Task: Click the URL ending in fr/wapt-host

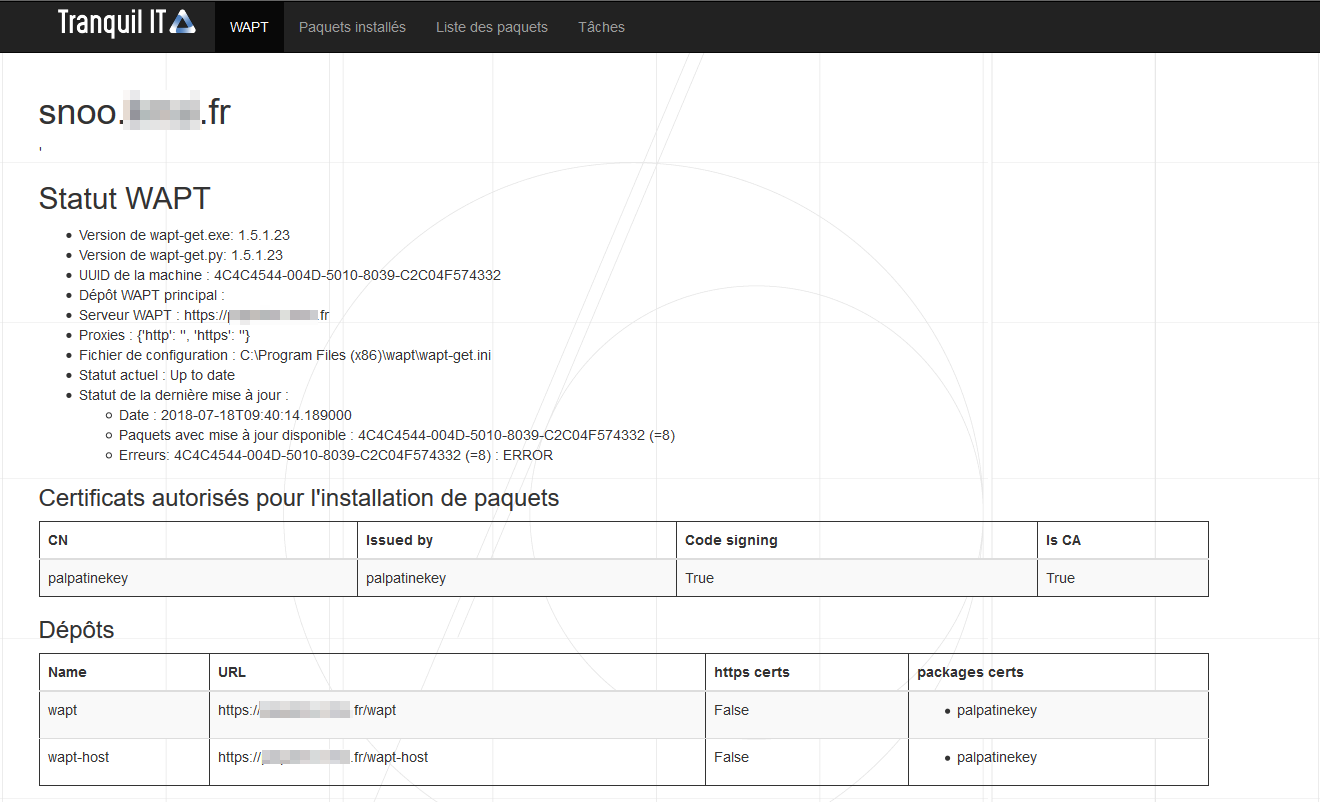Action: [323, 757]
